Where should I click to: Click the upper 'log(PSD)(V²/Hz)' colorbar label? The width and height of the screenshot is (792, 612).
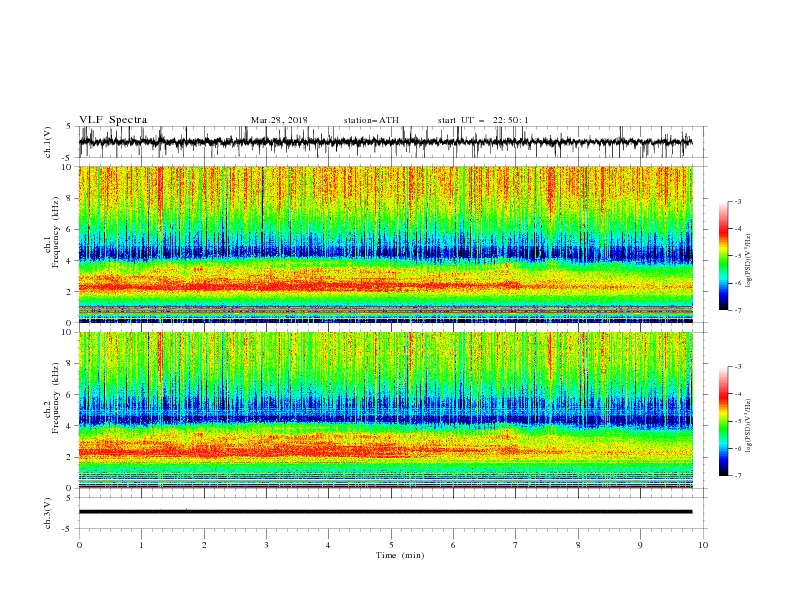point(749,261)
